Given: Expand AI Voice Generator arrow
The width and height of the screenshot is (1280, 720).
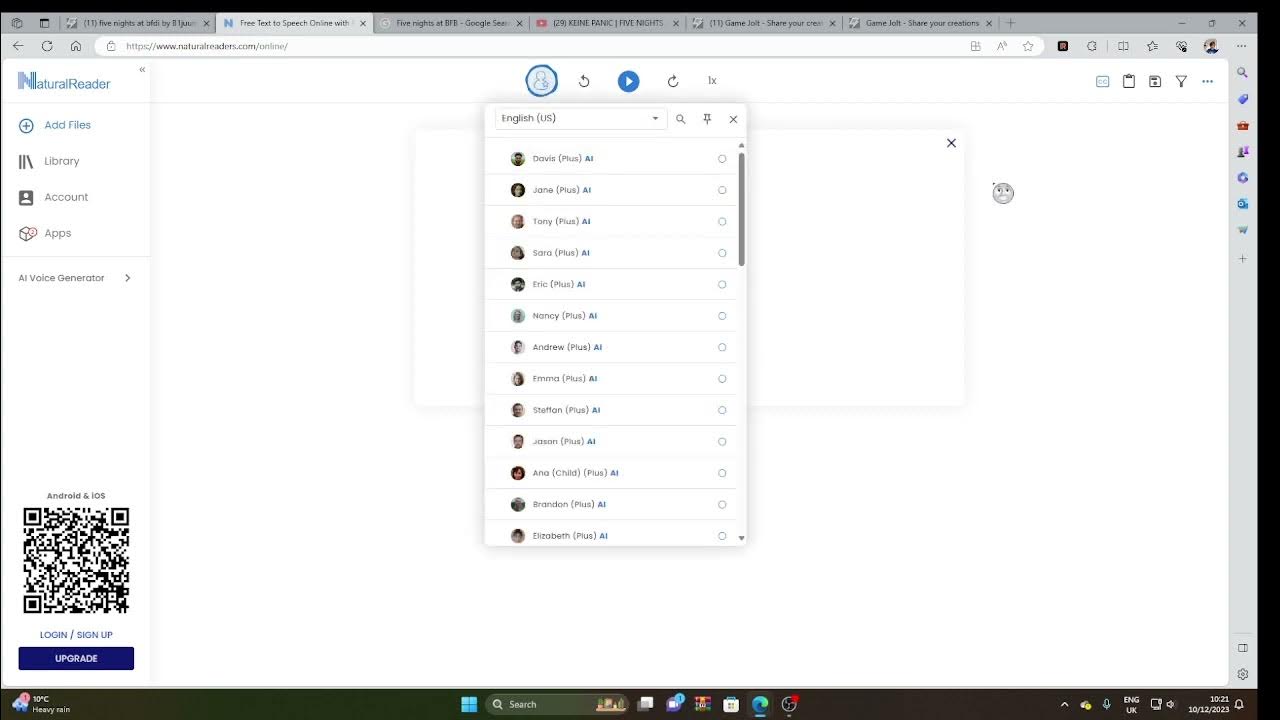Looking at the screenshot, I should (x=127, y=278).
